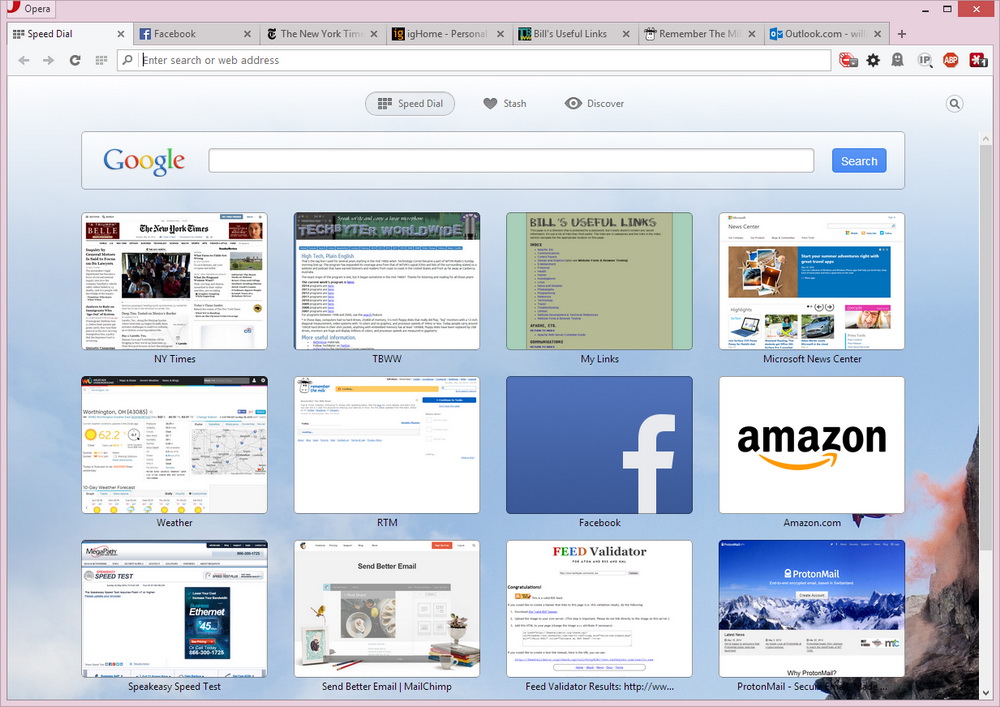
Task: Click the scrollbar up arrow
Action: (x=986, y=138)
